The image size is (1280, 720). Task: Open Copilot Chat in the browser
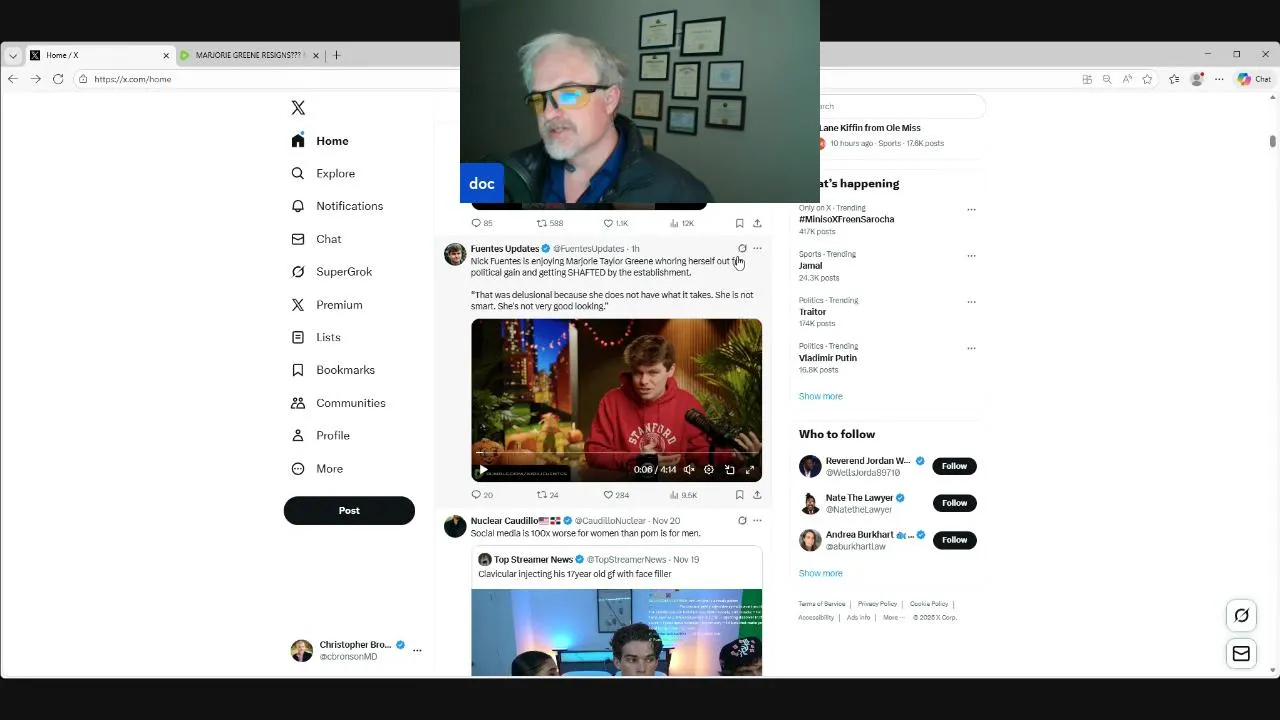[1254, 79]
